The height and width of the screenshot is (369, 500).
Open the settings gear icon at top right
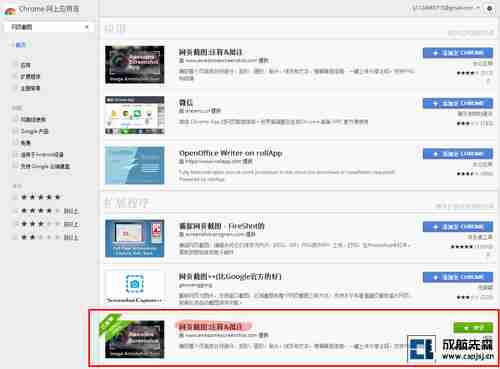click(489, 9)
